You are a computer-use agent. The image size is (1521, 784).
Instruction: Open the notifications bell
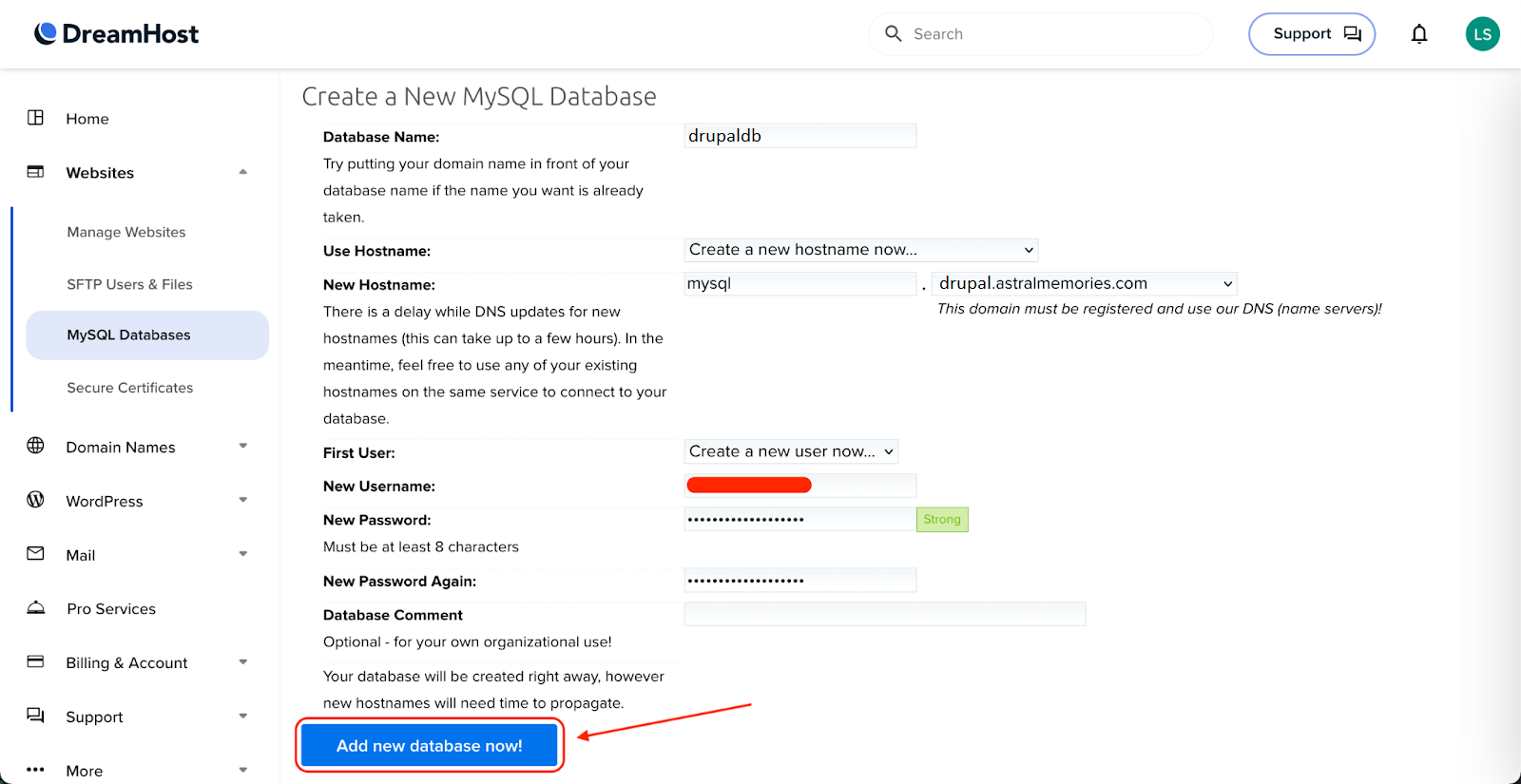(x=1418, y=34)
